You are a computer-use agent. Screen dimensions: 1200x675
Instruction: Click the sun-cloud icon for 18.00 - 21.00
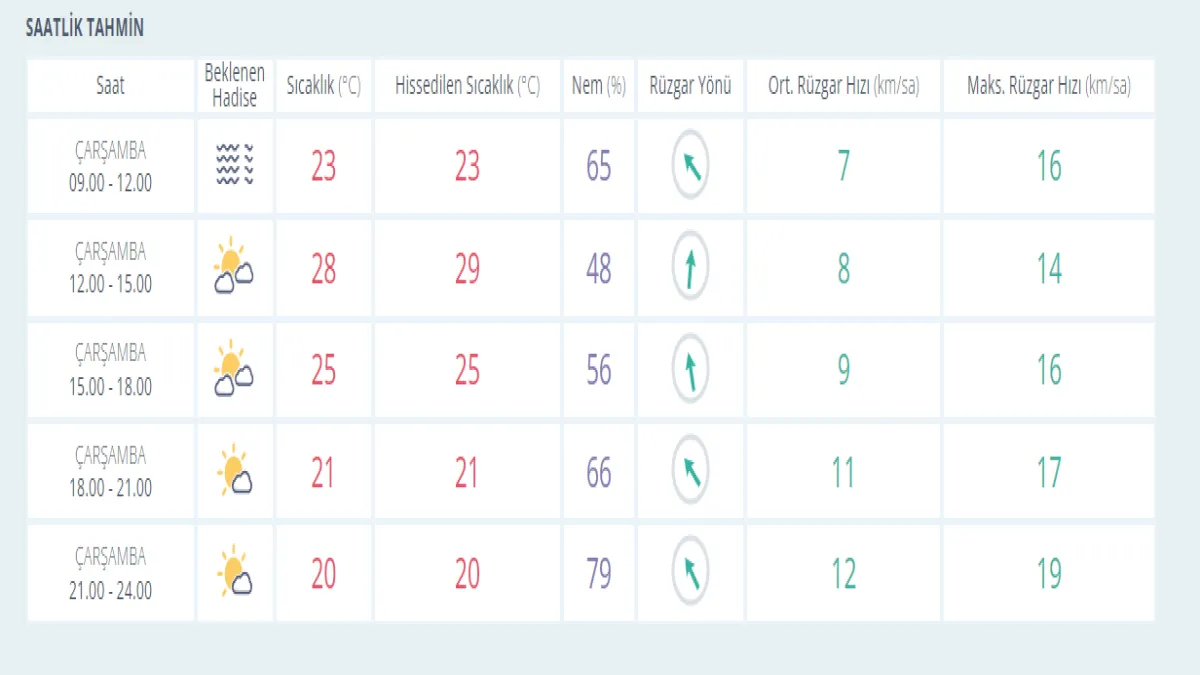(x=234, y=471)
